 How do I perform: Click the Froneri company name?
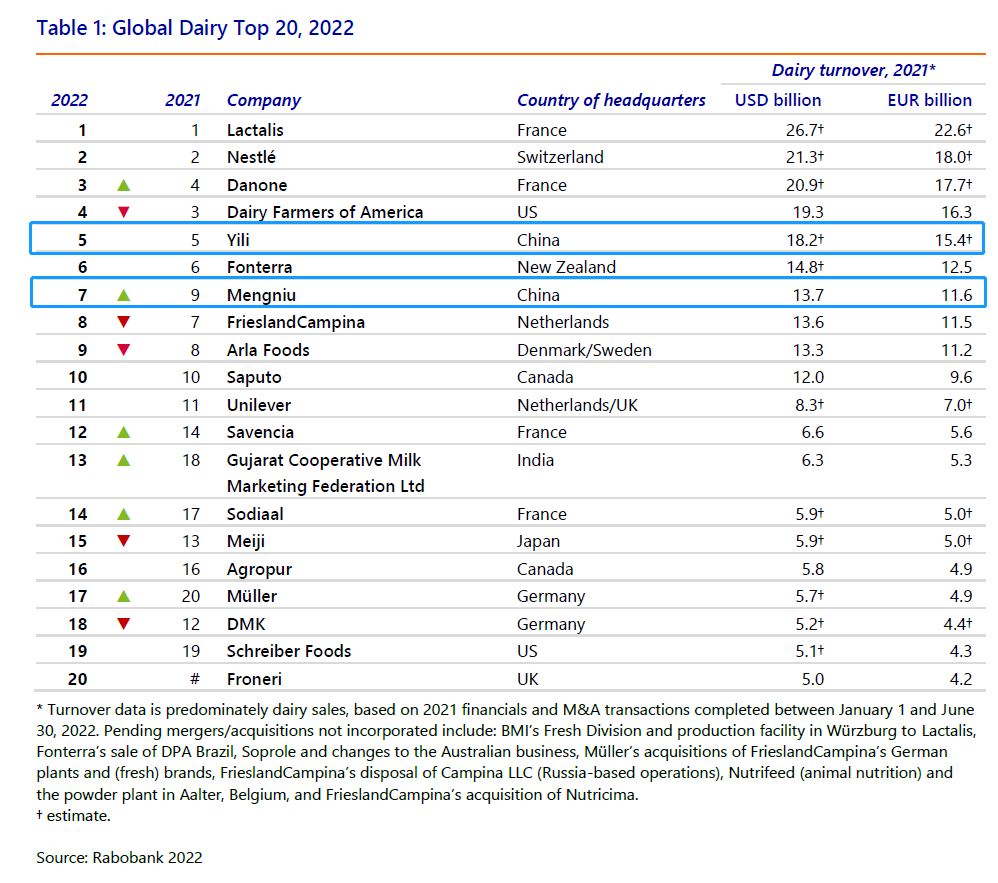point(254,679)
